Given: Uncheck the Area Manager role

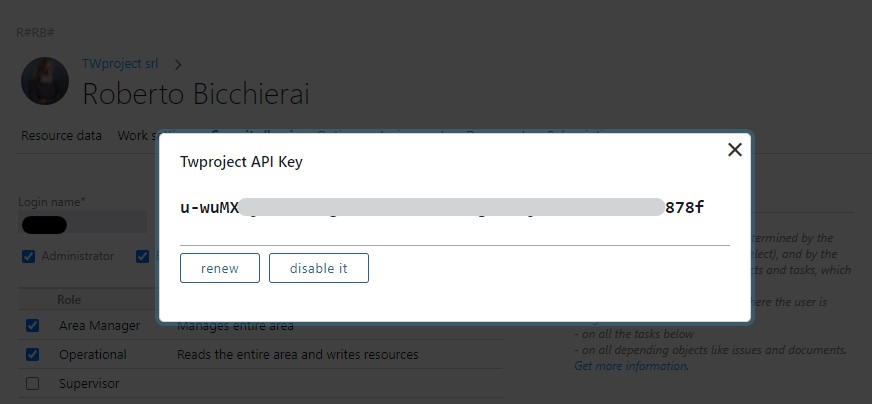Looking at the screenshot, I should coord(33,326).
